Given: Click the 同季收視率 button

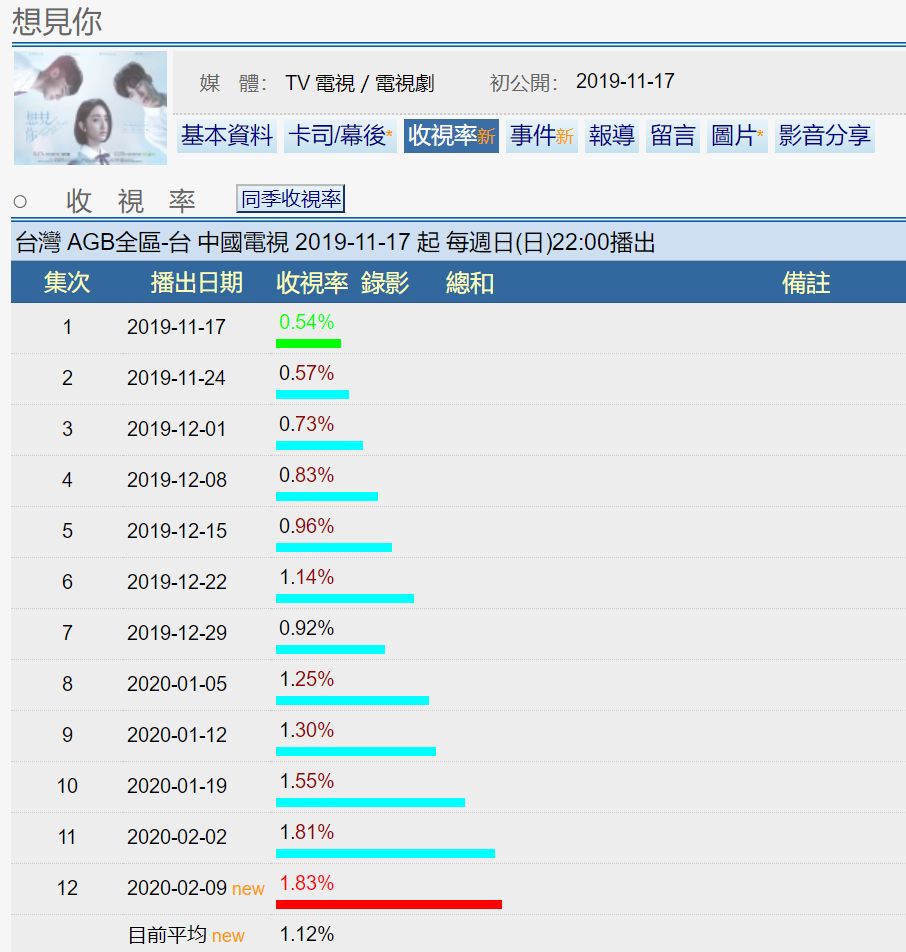Looking at the screenshot, I should (292, 198).
